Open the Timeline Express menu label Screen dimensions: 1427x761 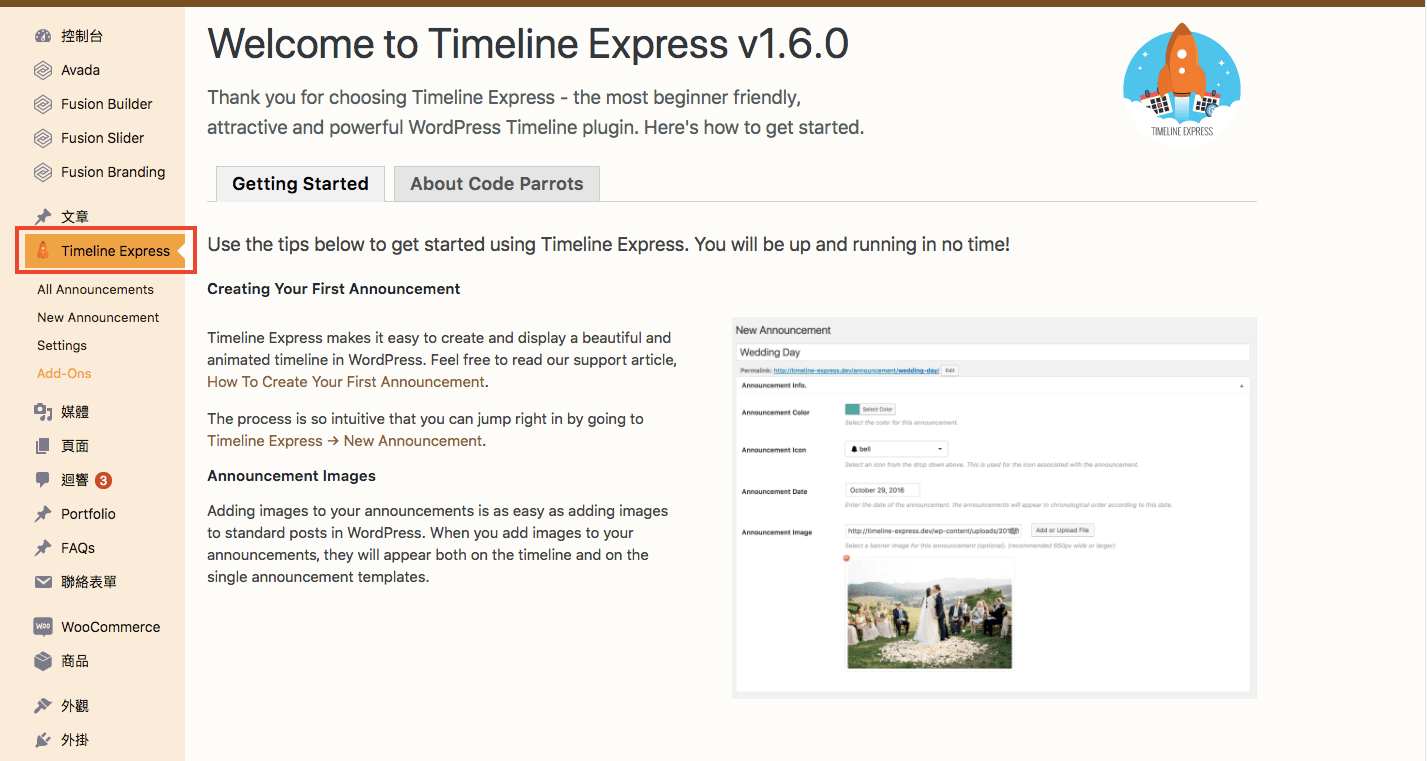[115, 251]
